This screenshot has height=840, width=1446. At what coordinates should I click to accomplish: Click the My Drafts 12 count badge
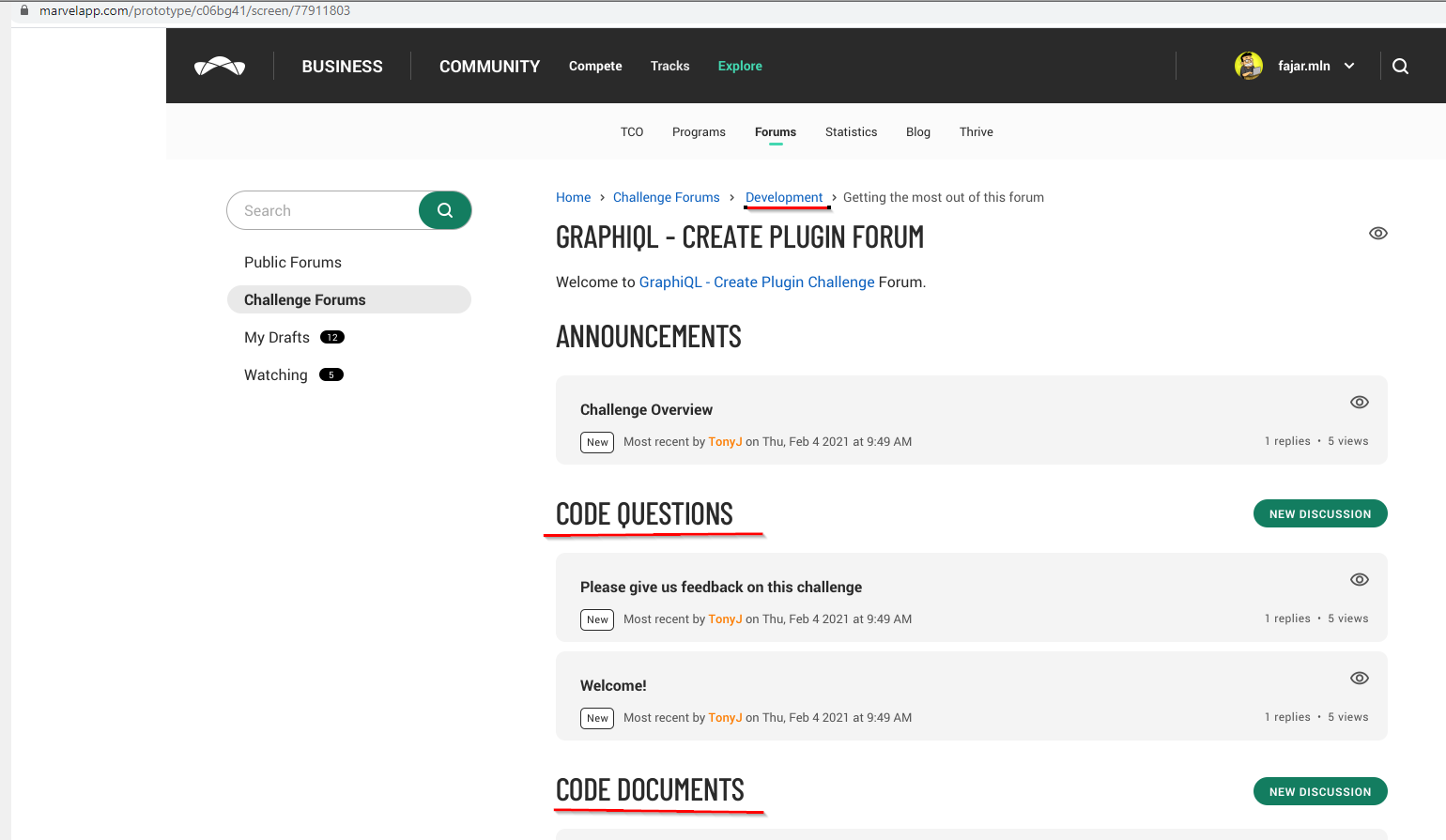[332, 337]
